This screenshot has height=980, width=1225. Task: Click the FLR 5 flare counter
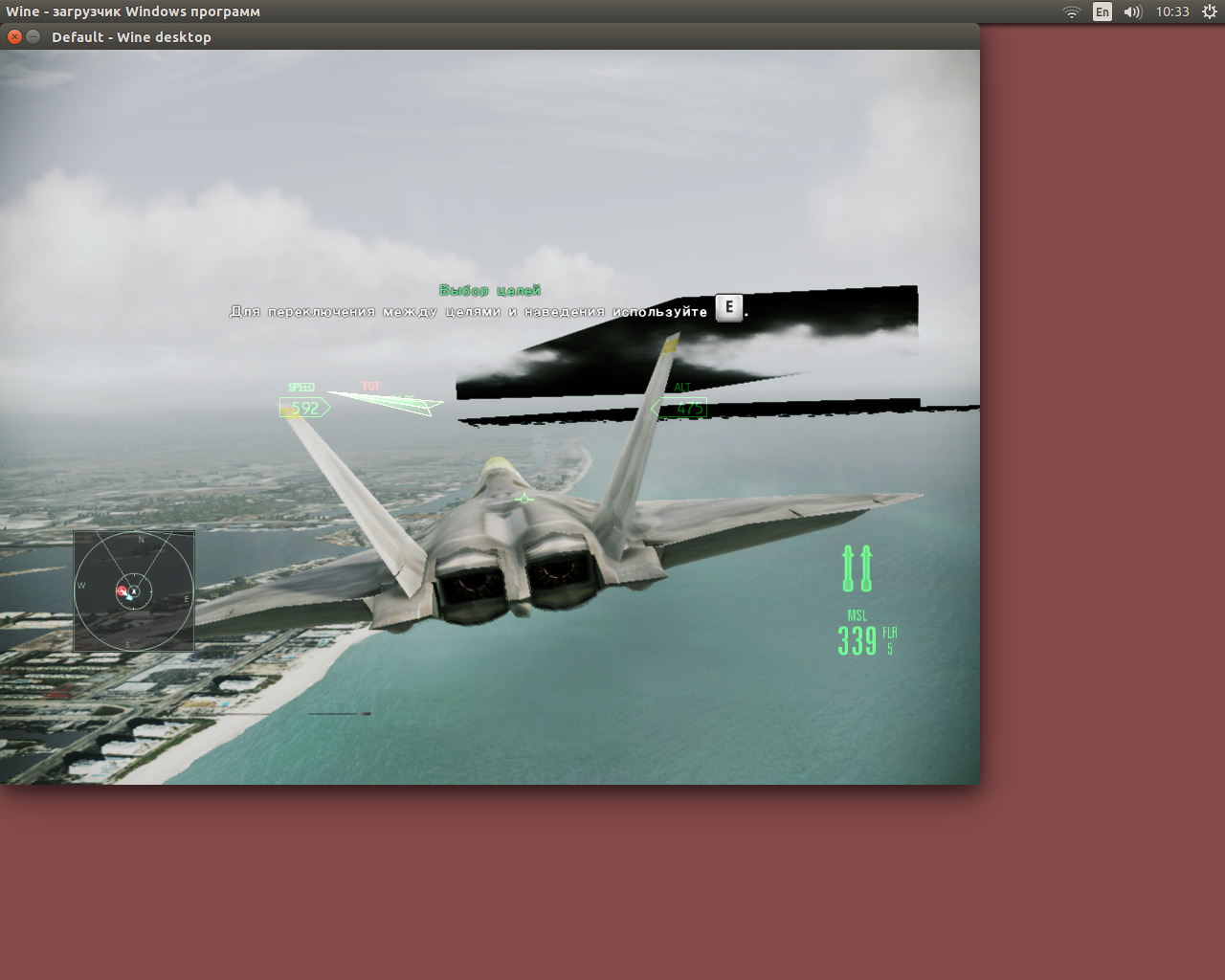click(890, 640)
